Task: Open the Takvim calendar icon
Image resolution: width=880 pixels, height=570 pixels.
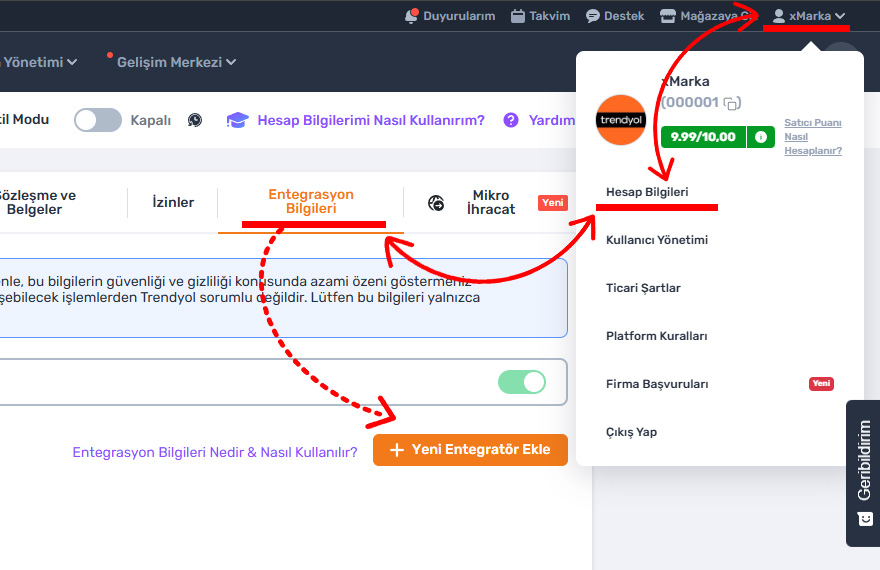Action: (x=517, y=16)
